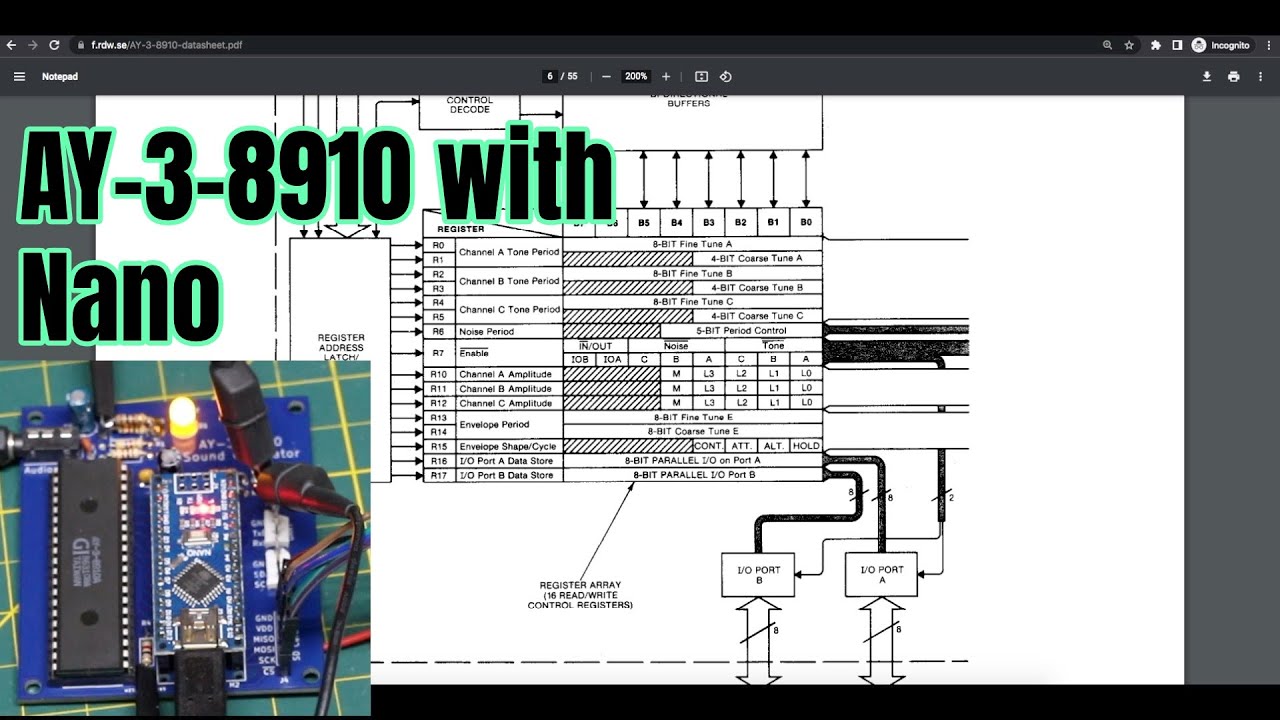Click the page number field showing 6

[550, 76]
